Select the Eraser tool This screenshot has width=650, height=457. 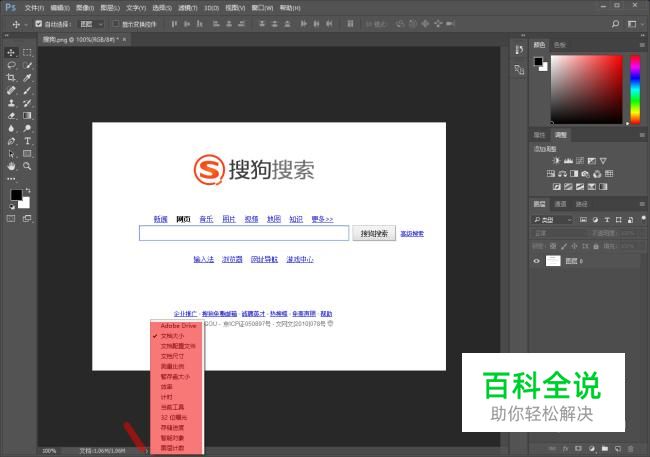click(11, 116)
